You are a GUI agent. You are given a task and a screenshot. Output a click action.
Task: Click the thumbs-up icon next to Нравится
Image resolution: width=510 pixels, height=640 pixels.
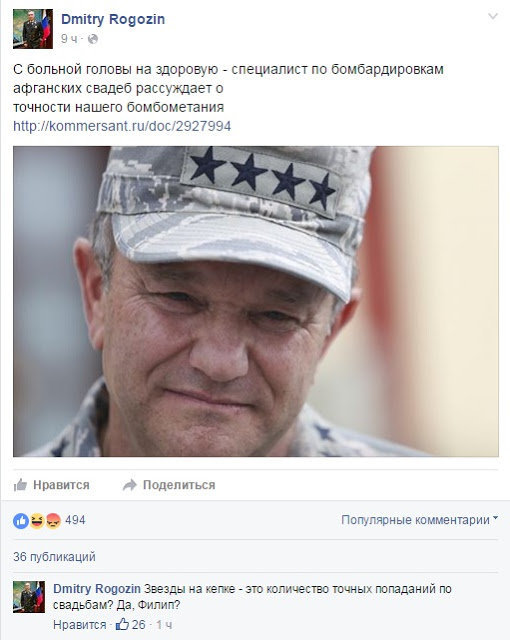click(x=20, y=484)
